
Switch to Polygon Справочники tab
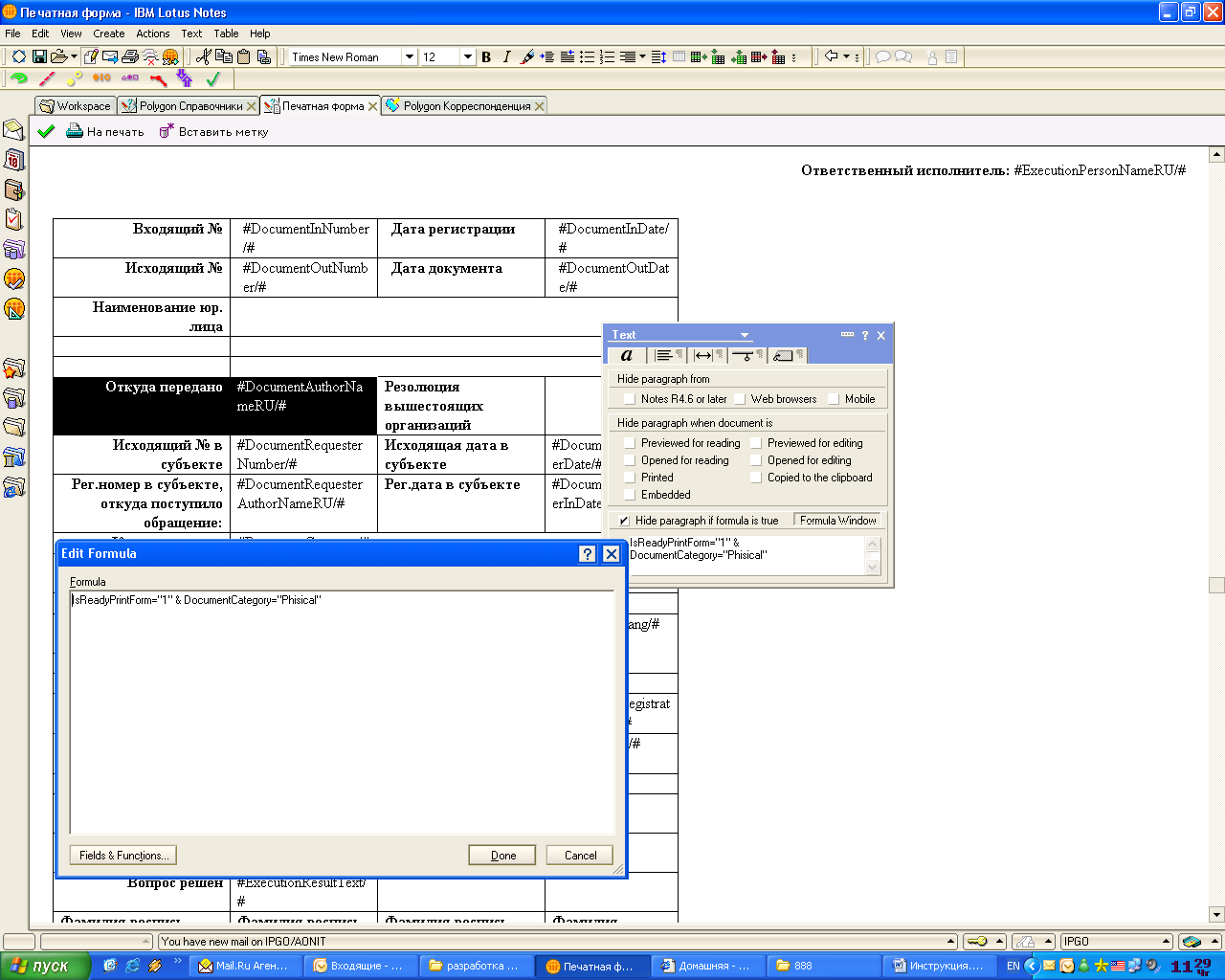tap(188, 106)
